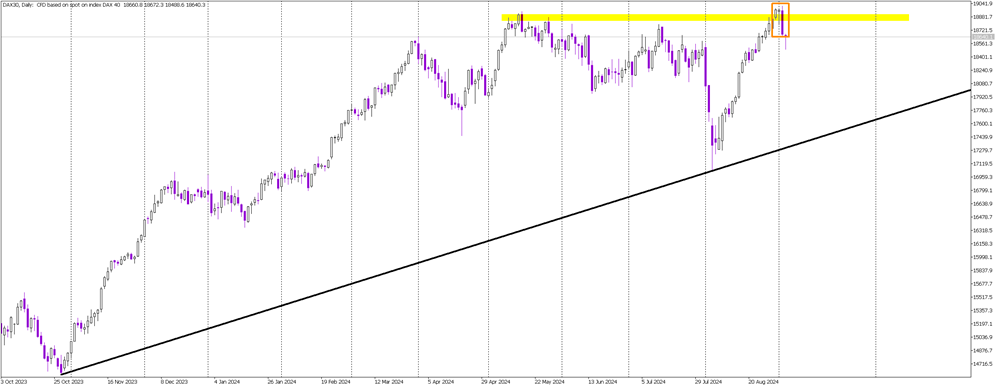Click the 5 Apr 2024 date label
Image resolution: width=1000 pixels, height=387 pixels.
point(440,383)
